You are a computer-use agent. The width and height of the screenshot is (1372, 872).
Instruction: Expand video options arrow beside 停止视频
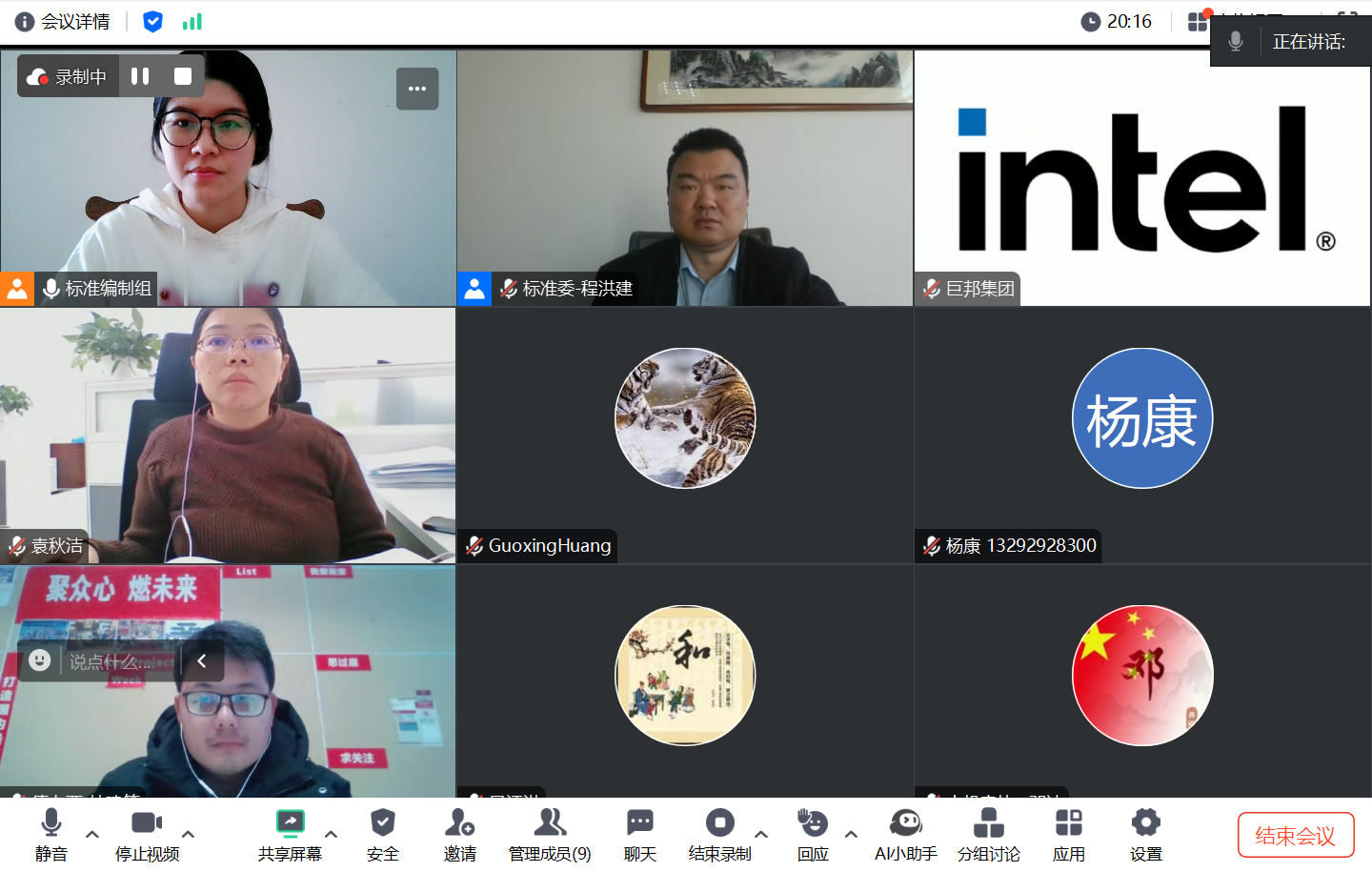(189, 835)
